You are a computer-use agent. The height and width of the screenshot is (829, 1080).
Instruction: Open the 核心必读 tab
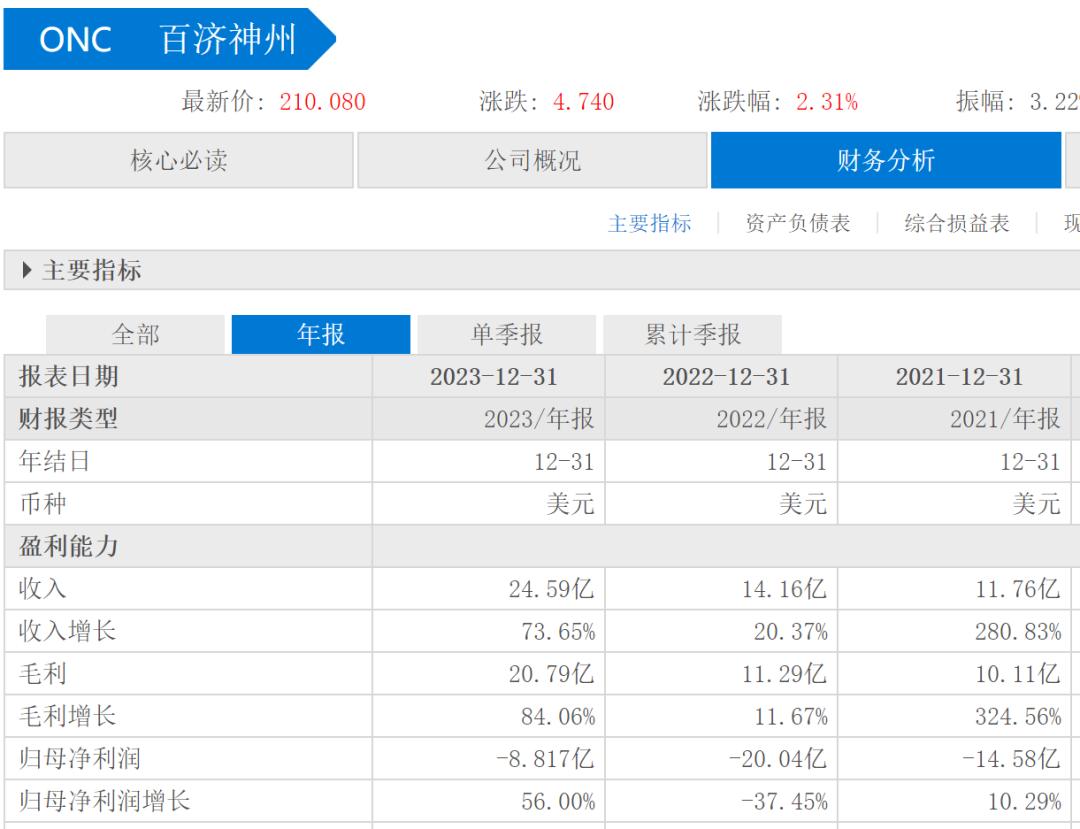click(x=178, y=160)
